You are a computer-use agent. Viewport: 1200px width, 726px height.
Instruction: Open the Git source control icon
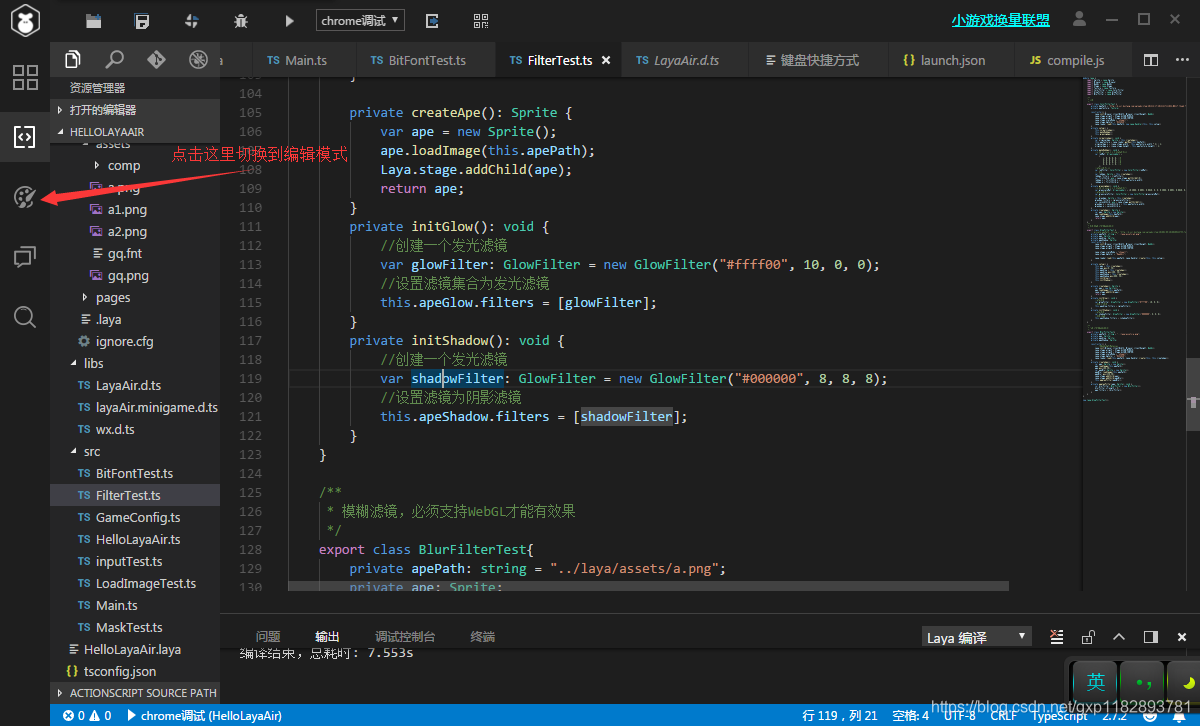click(x=157, y=59)
